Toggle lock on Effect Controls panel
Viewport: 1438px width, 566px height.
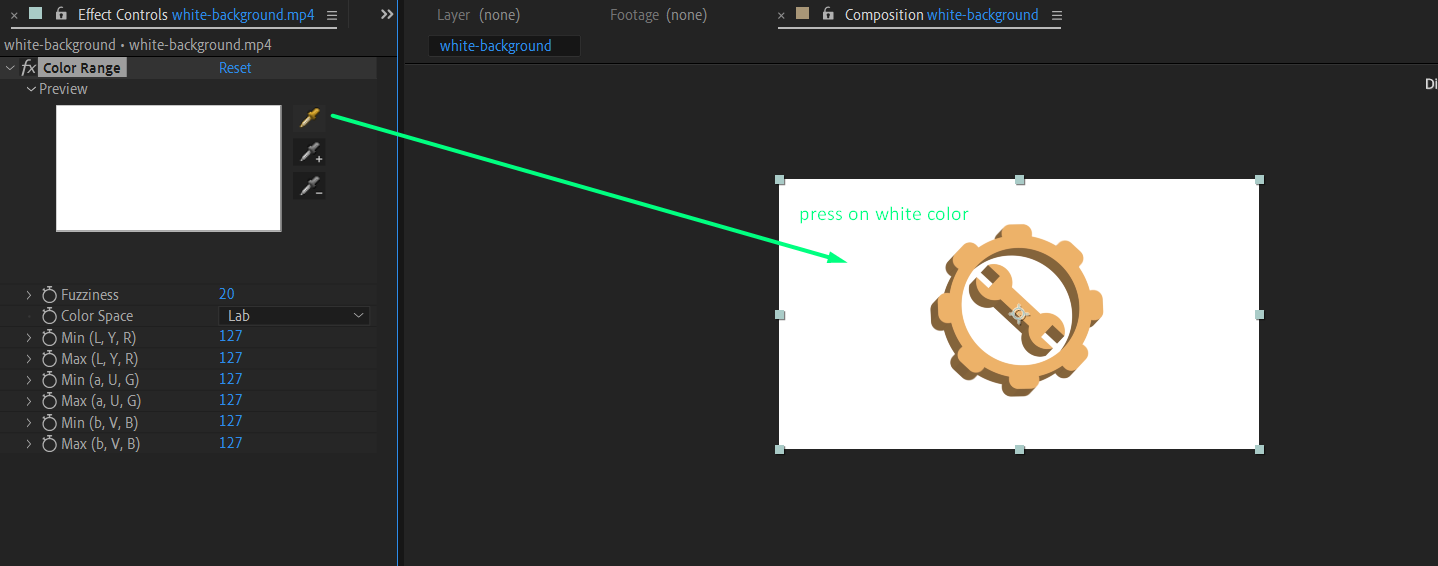62,14
